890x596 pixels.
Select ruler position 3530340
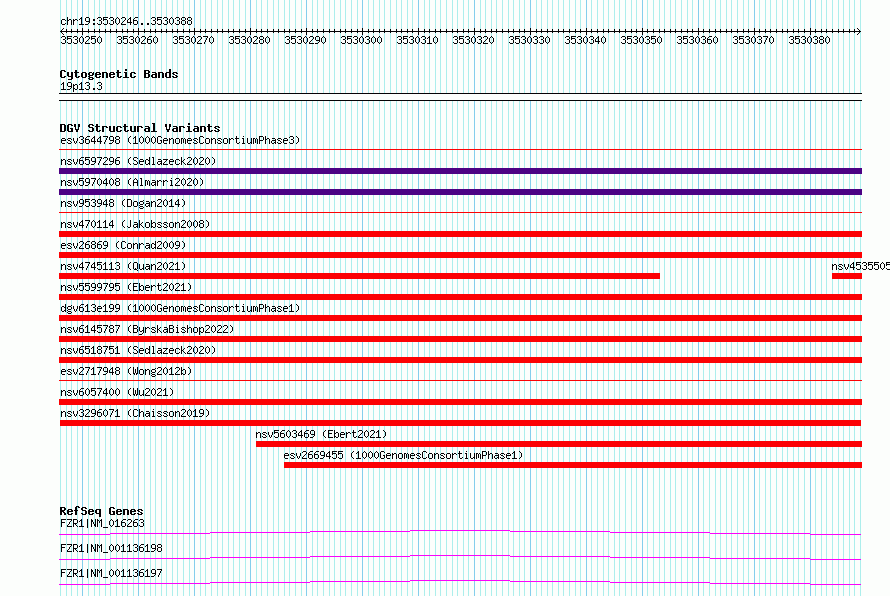[x=585, y=40]
